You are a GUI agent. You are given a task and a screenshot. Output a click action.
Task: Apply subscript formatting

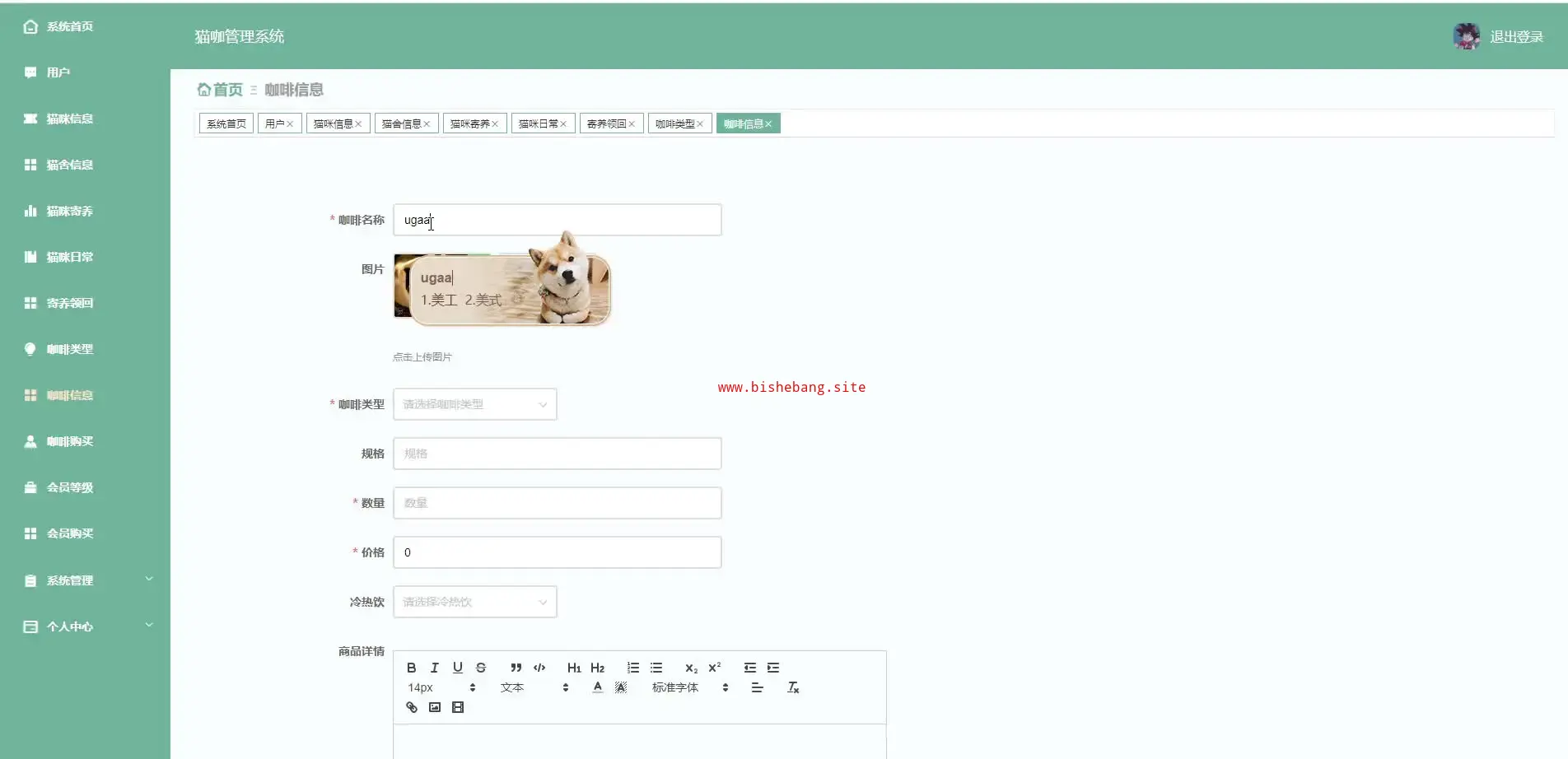pos(692,668)
